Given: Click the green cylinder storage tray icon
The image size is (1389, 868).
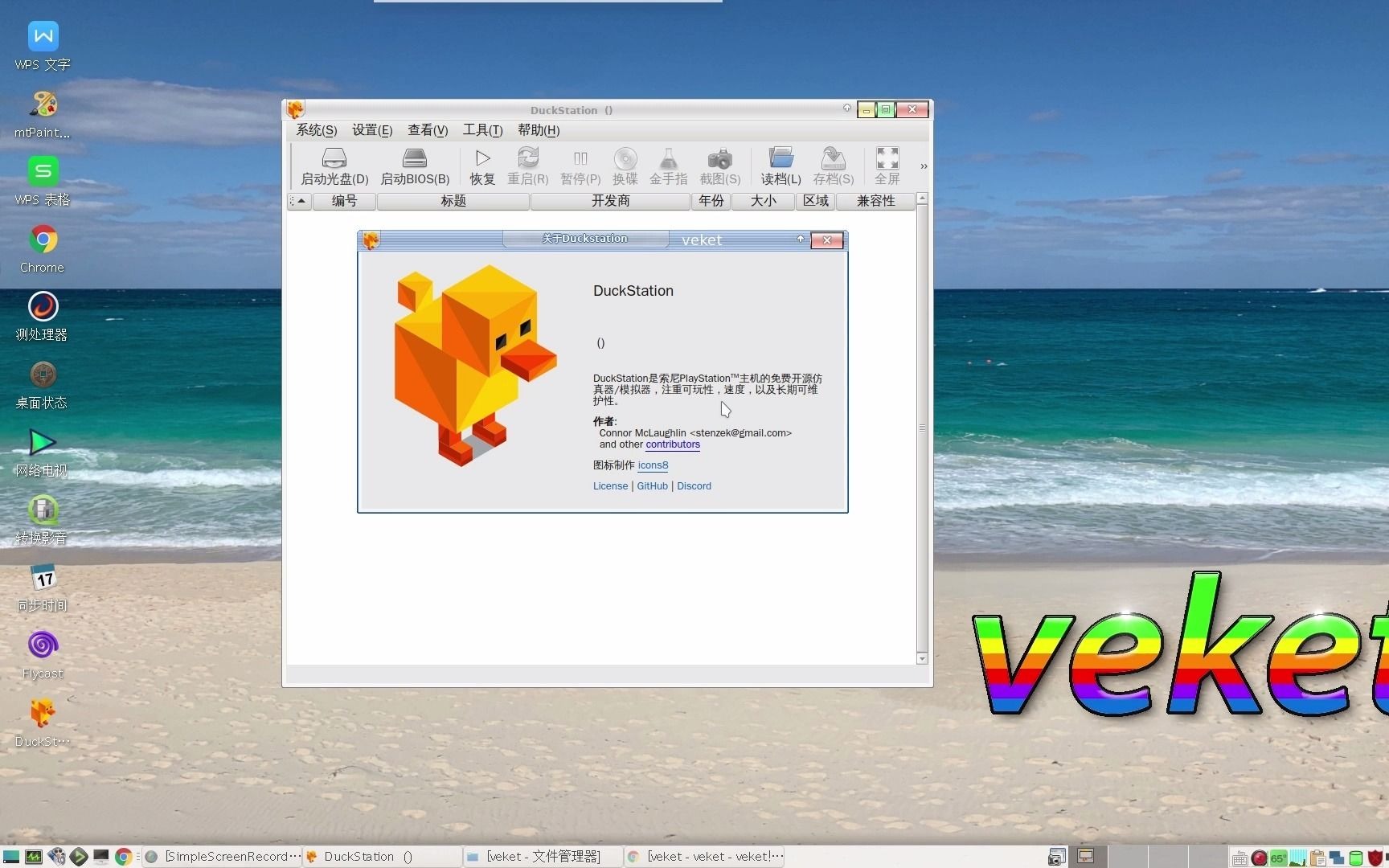Looking at the screenshot, I should point(1355,858).
